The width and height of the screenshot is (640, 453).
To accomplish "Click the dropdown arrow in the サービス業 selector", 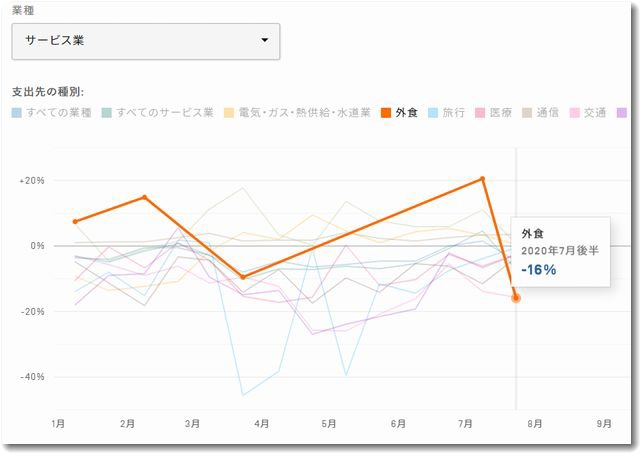I will click(264, 41).
